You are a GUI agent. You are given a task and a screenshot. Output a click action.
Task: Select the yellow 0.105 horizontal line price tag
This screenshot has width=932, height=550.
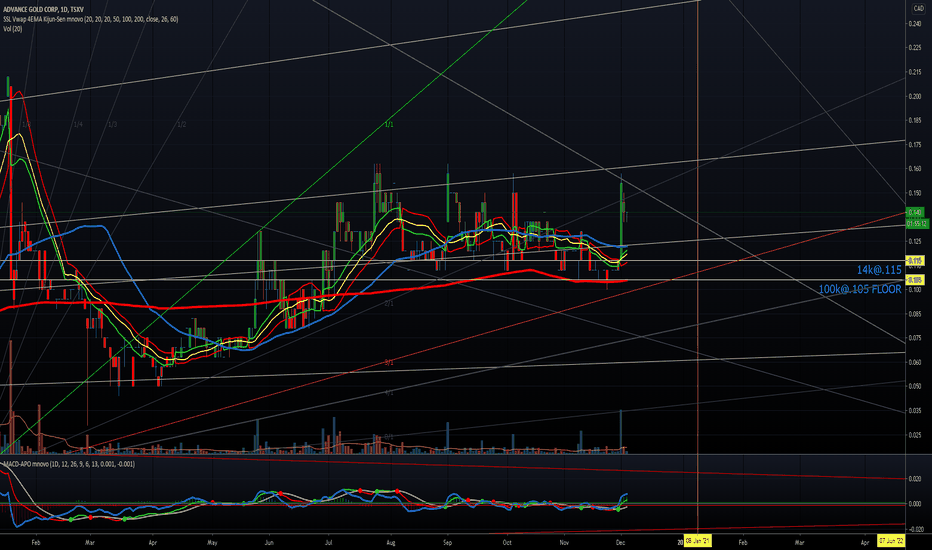(914, 279)
